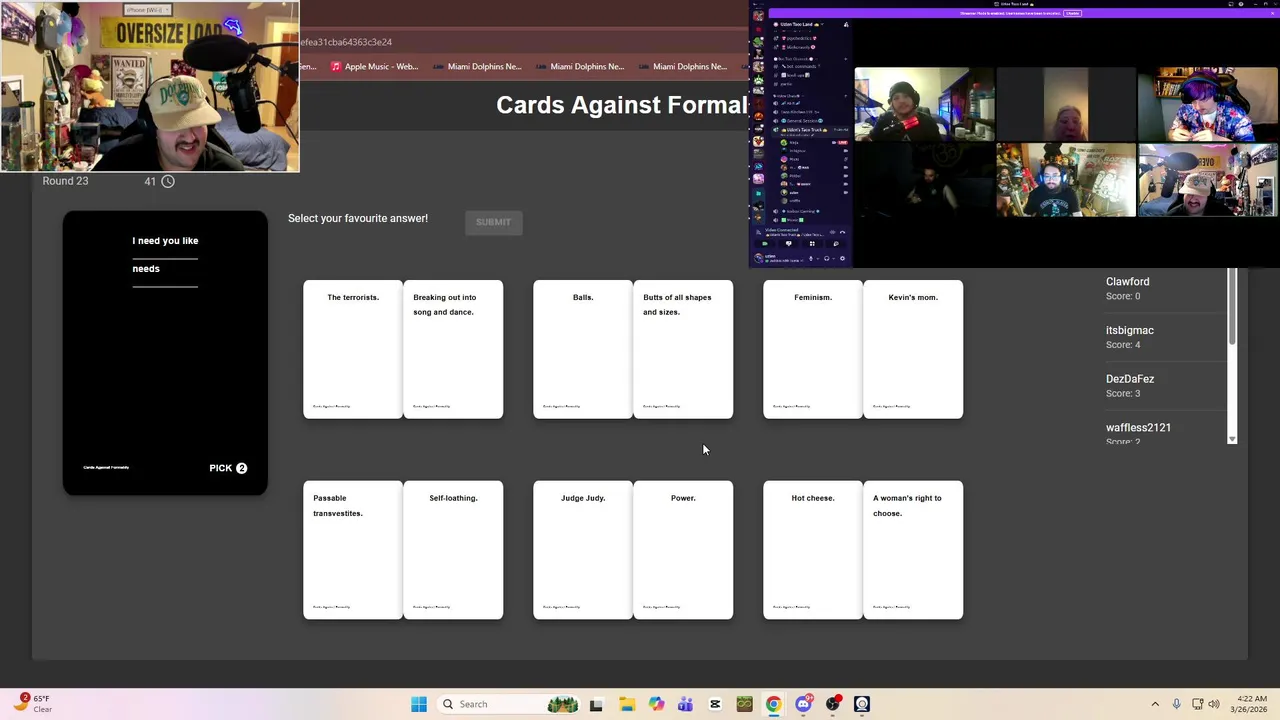1280x720 pixels.
Task: Click player name Clawford in scoreboard
Action: [x=1127, y=282]
